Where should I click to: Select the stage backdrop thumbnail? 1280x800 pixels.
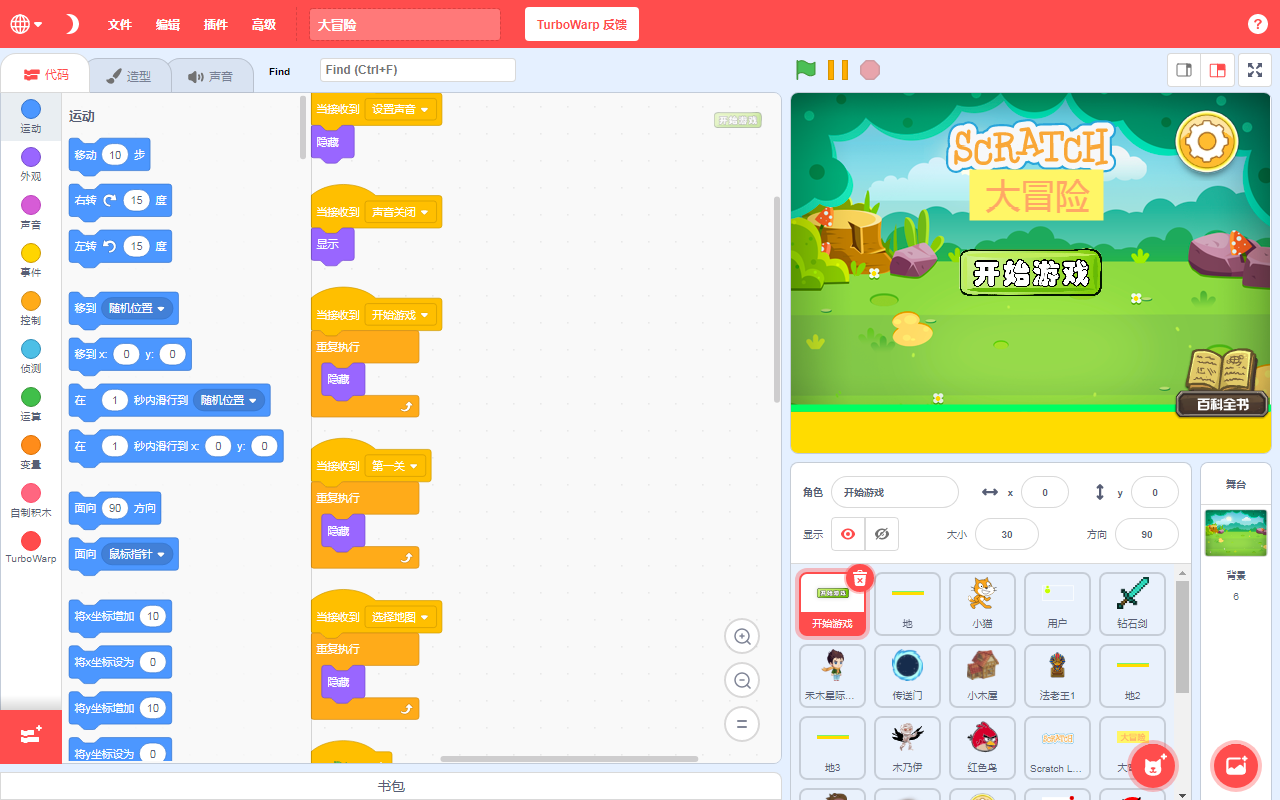click(x=1236, y=532)
